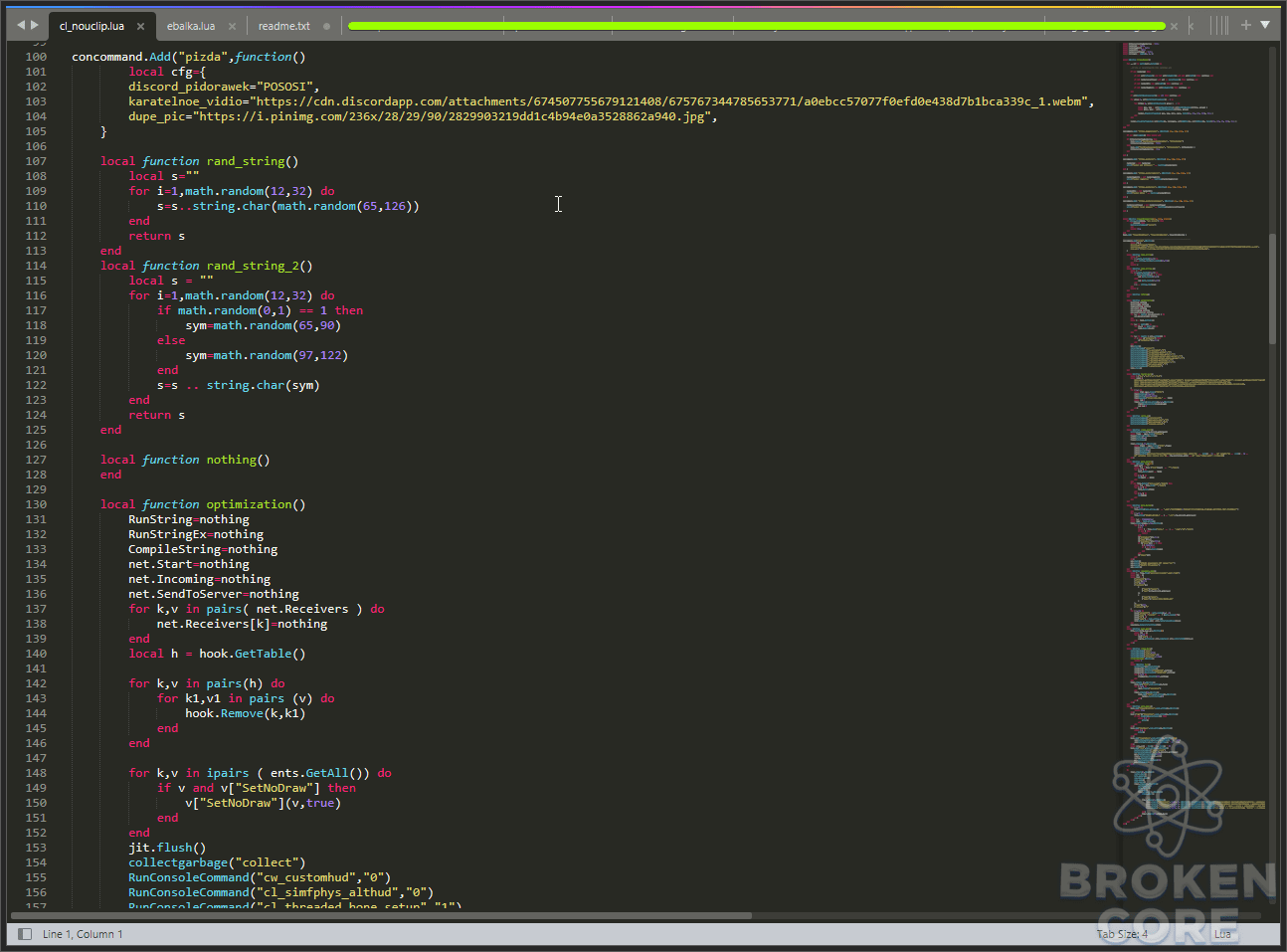Click the 'net.SendToServer=nothing' line
1287x952 pixels.
[214, 594]
